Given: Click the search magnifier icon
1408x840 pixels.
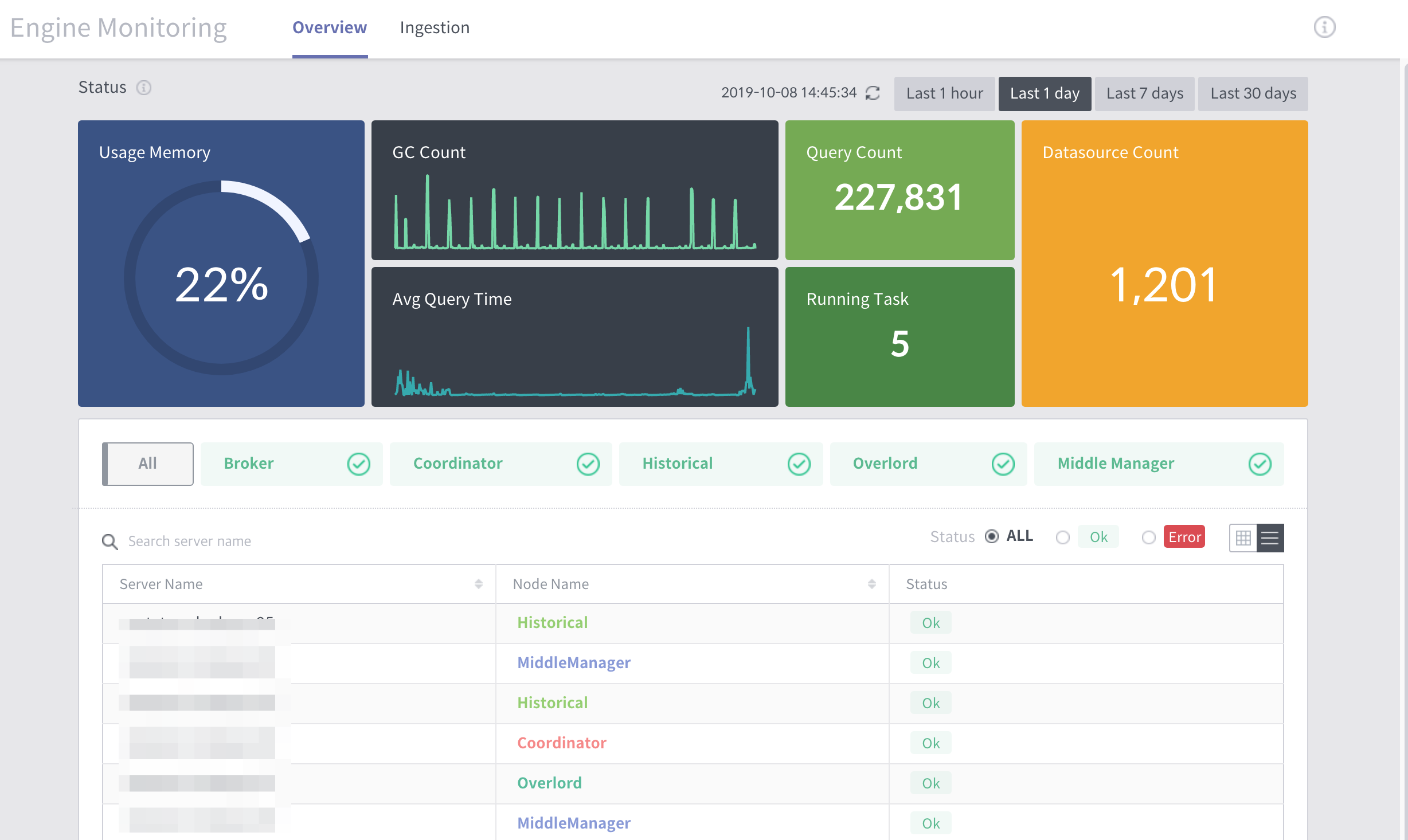Looking at the screenshot, I should [x=109, y=541].
